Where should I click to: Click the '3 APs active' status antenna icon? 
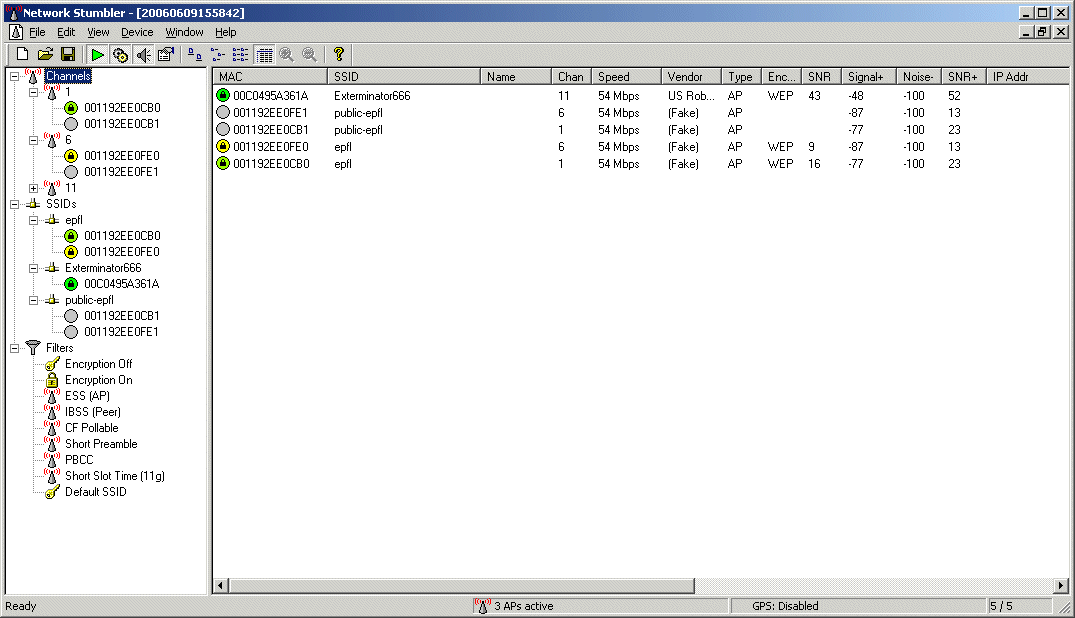tap(483, 606)
